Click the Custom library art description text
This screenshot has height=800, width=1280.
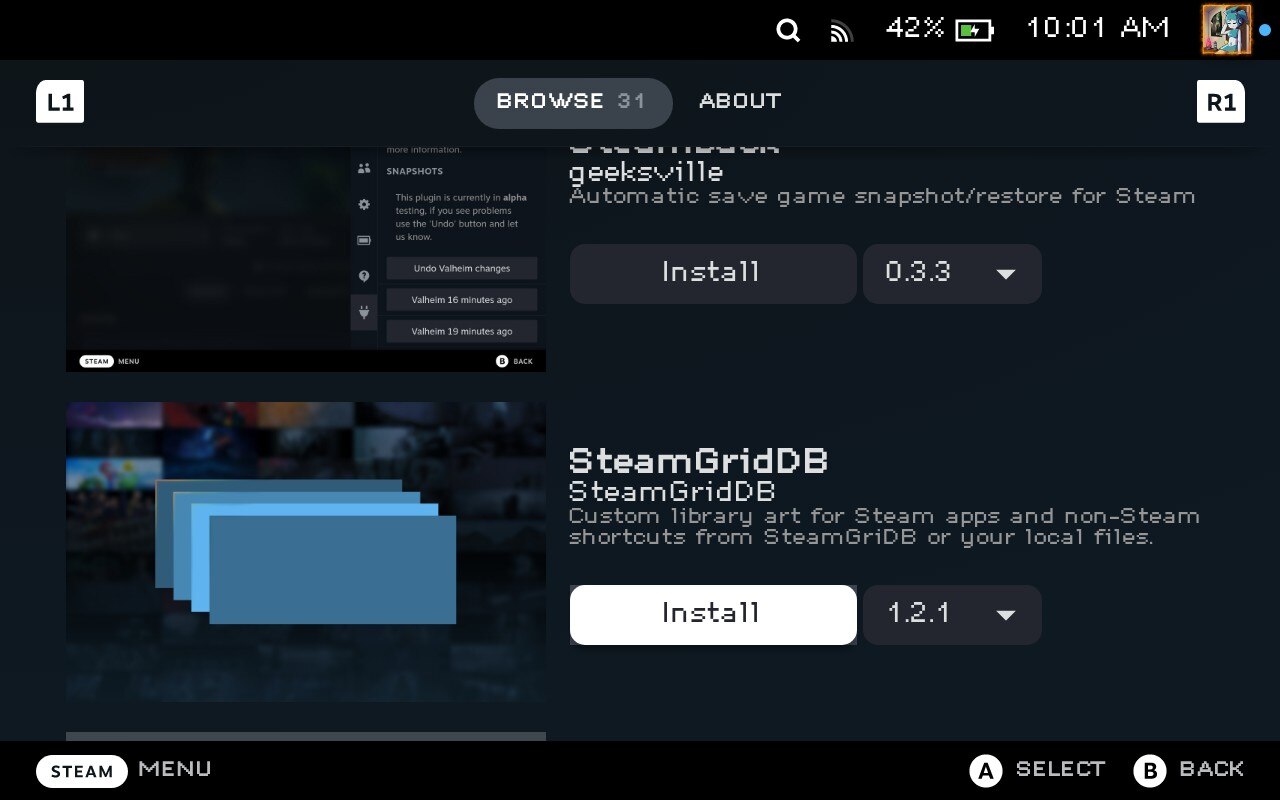click(x=884, y=527)
